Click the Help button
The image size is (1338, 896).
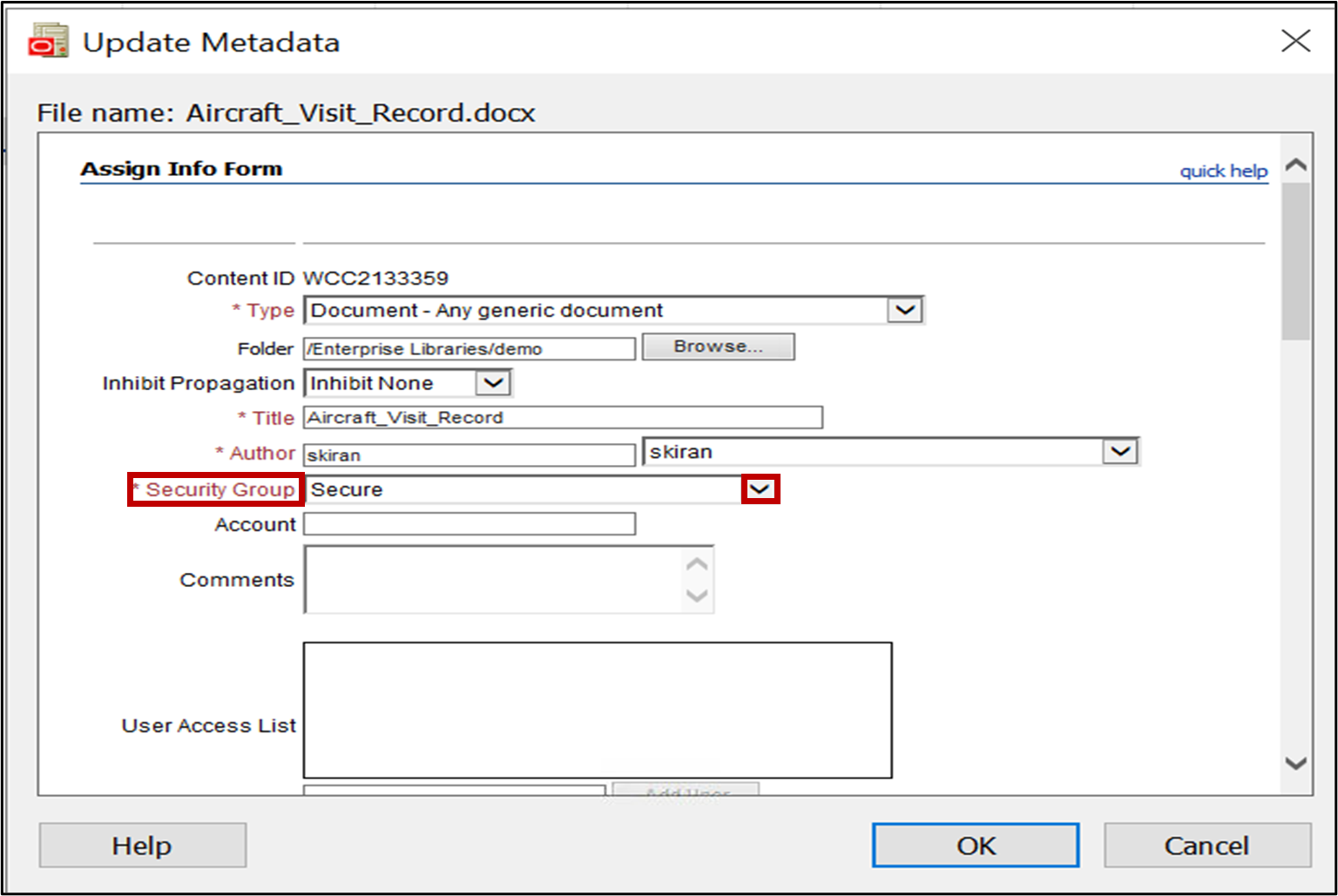coord(142,845)
